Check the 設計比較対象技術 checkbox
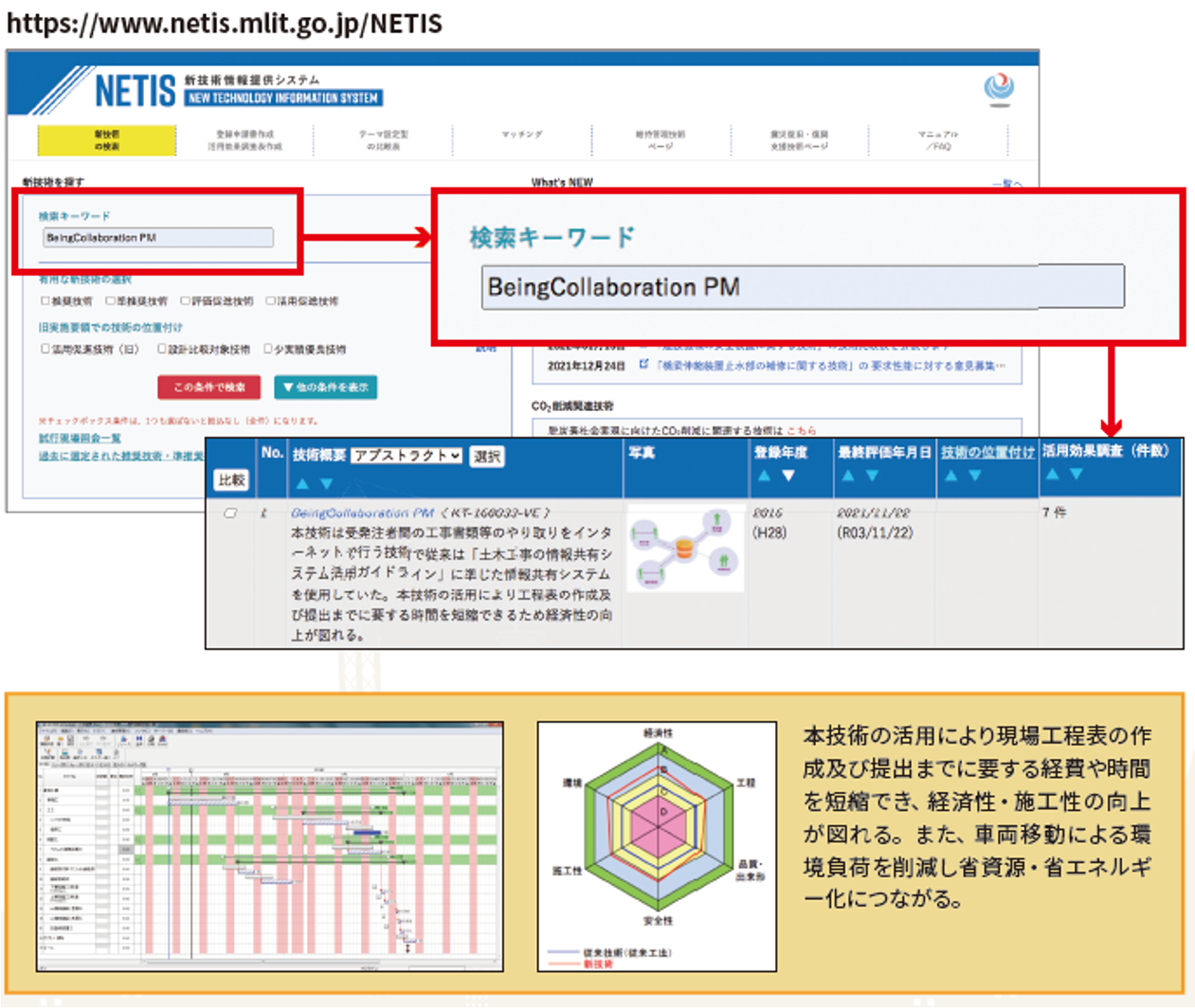Screen dimensions: 1195x1008 [162, 349]
